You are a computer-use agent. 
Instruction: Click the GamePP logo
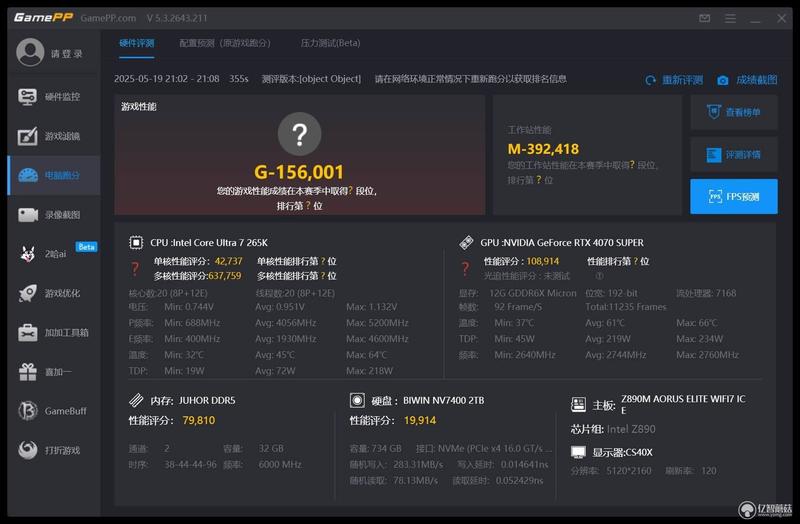43,17
